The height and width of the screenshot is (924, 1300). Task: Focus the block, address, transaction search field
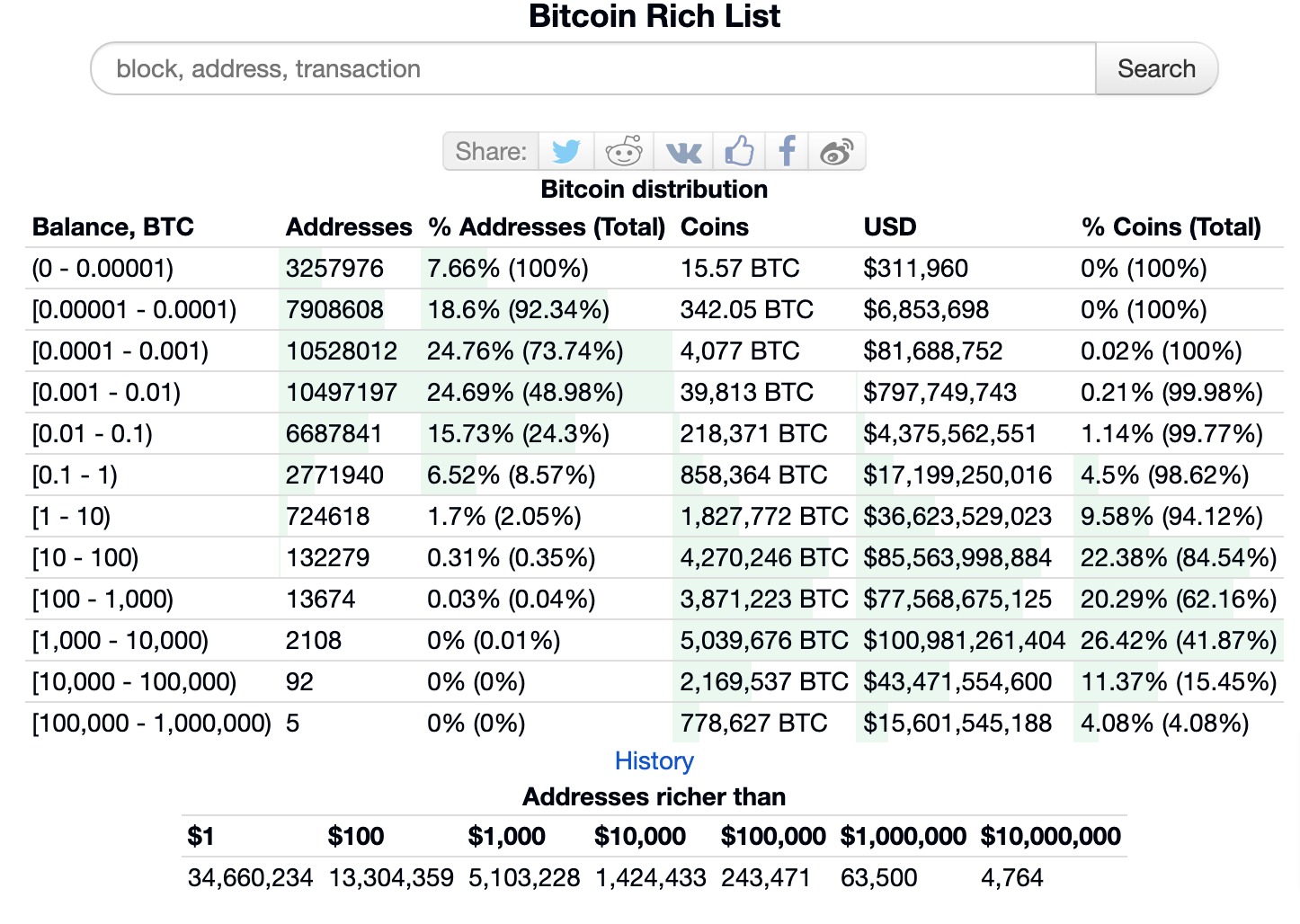tap(593, 68)
